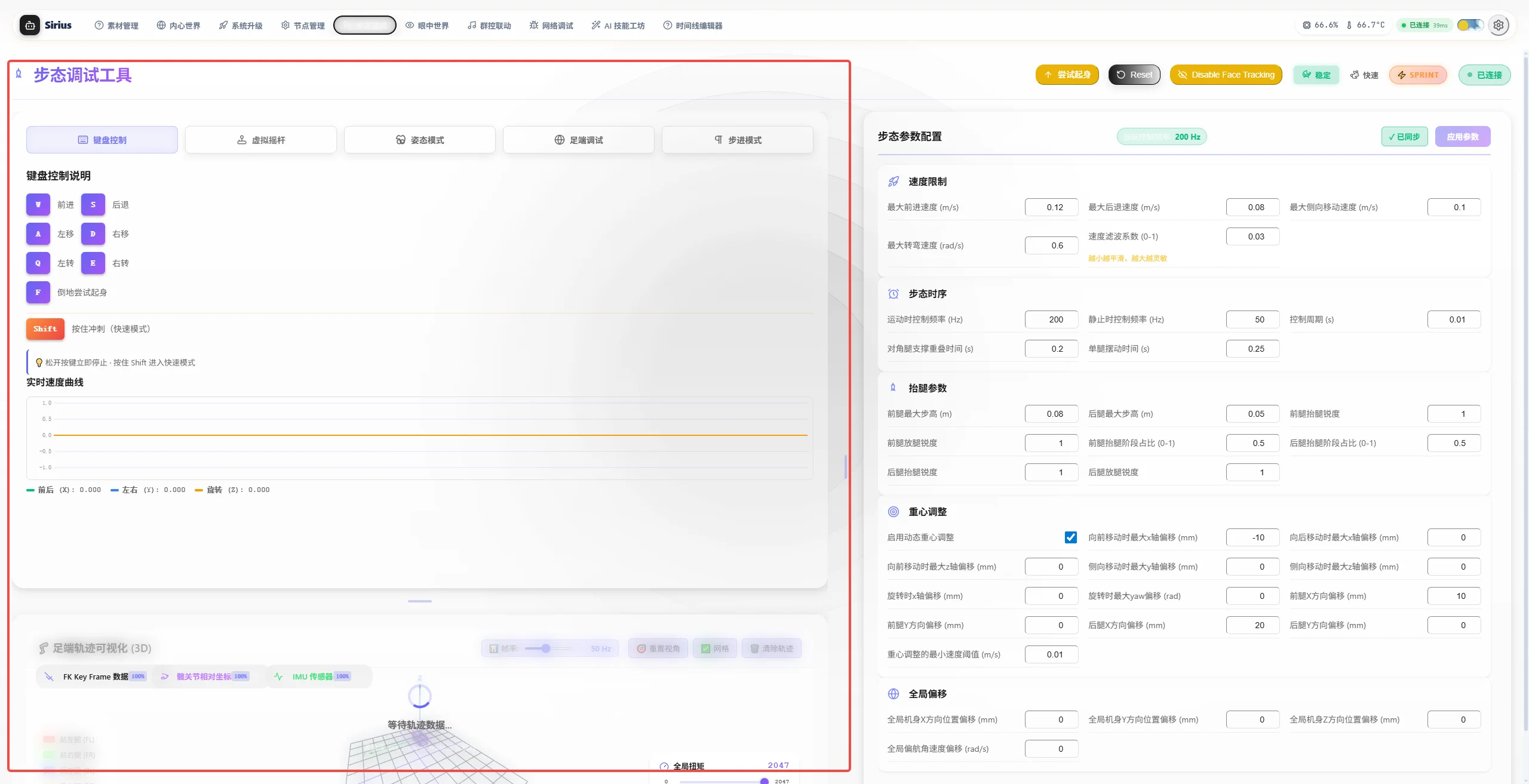Click the S key badge for 后退
1529x784 pixels.
pyautogui.click(x=93, y=205)
